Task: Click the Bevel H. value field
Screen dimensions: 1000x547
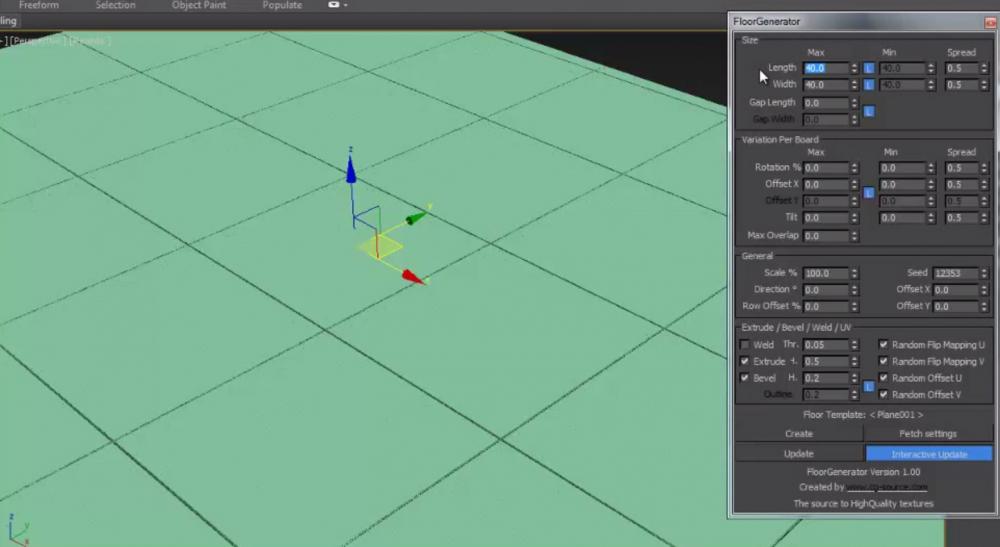Action: tap(826, 378)
